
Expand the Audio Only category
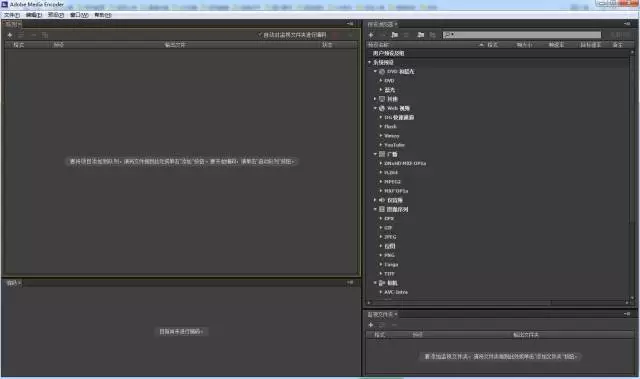pyautogui.click(x=375, y=200)
